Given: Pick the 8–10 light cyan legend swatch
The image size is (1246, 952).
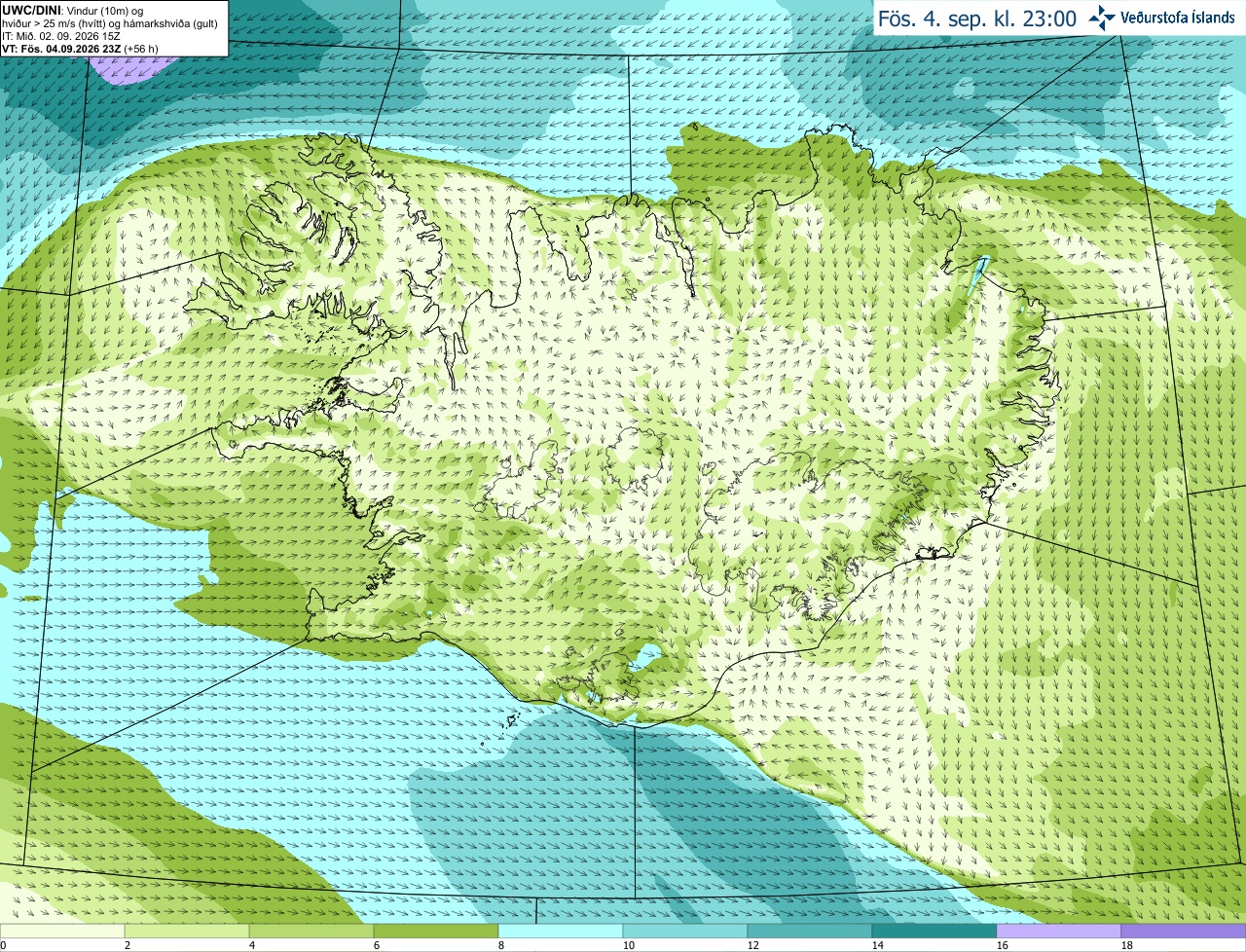Looking at the screenshot, I should point(562,932).
